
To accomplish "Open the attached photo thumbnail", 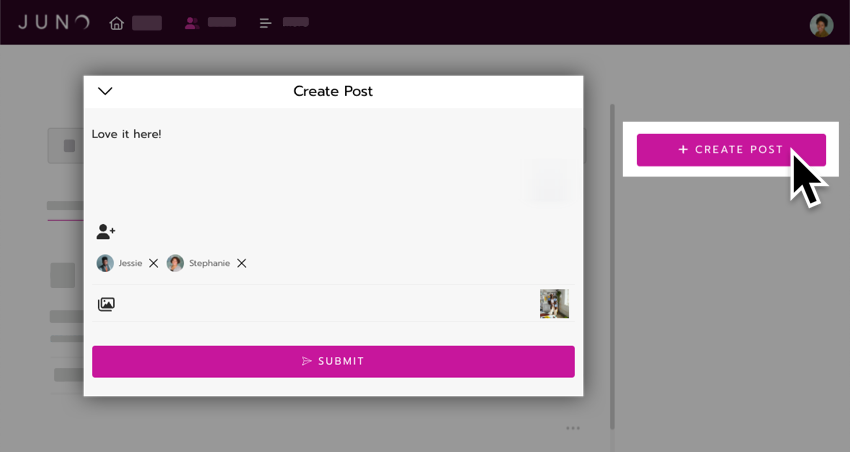I will 554,304.
